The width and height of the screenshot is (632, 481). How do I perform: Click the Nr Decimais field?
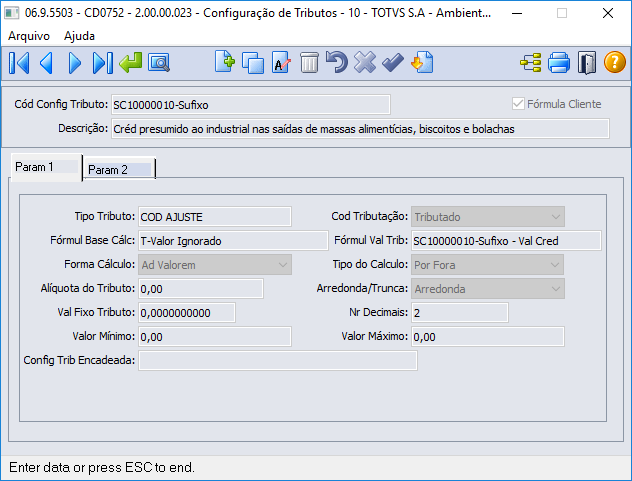click(459, 313)
